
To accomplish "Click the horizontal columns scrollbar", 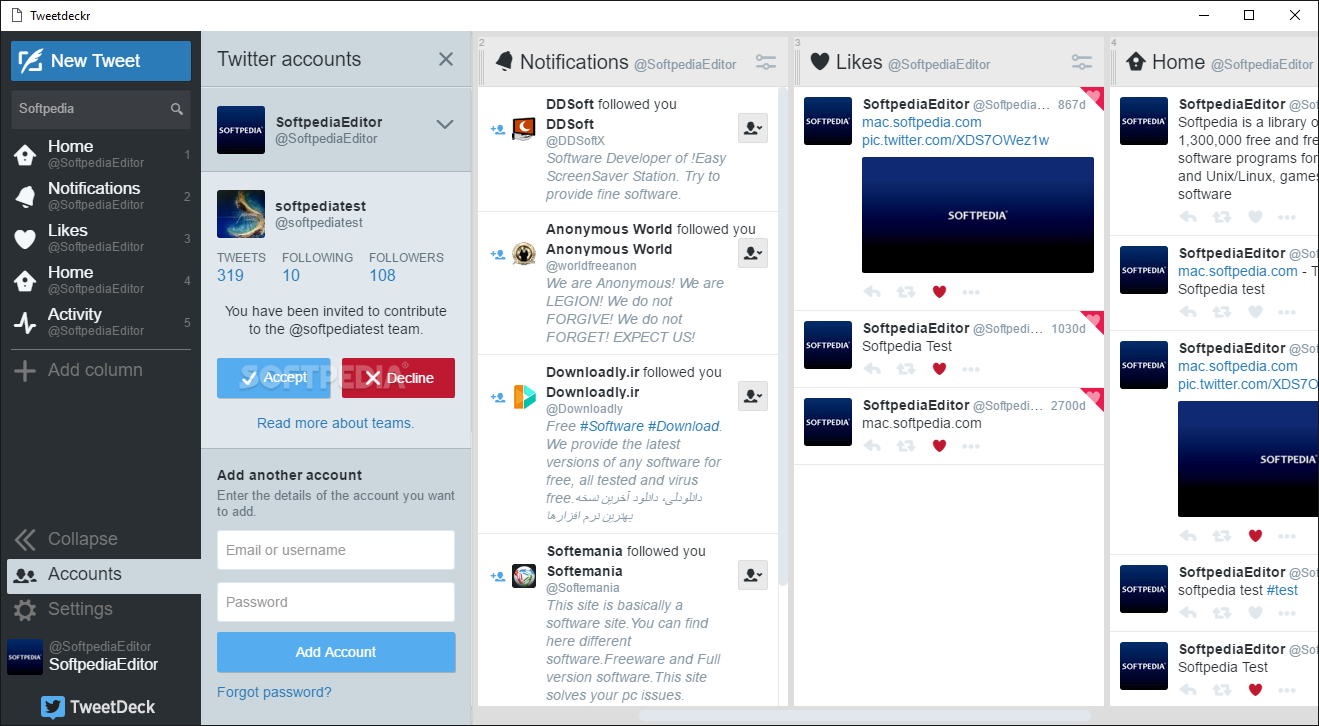I will point(865,716).
